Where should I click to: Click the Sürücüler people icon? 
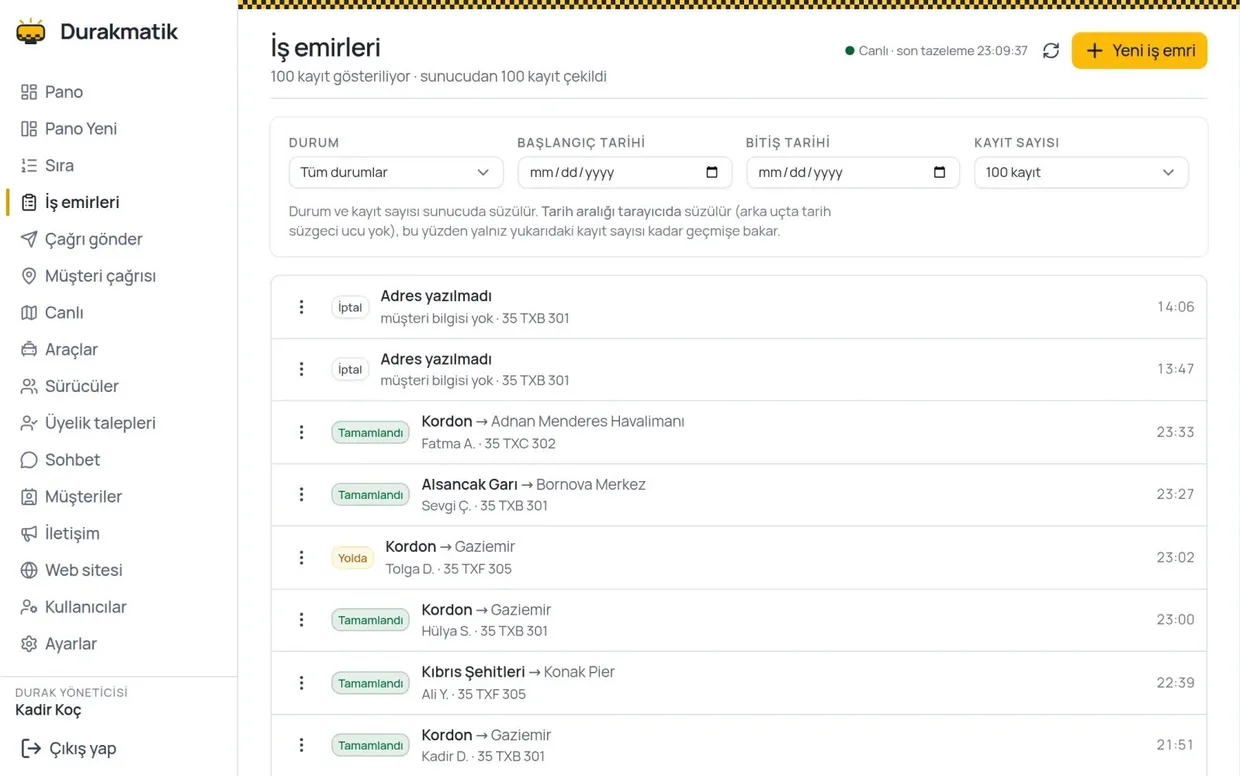(x=29, y=386)
